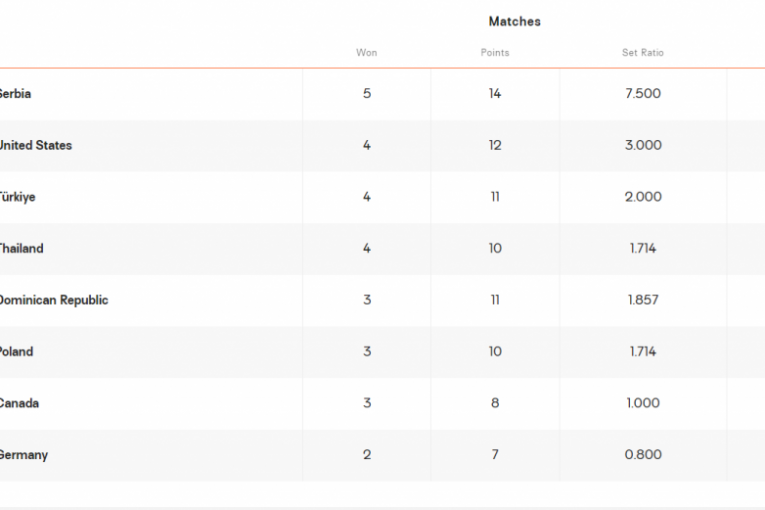
Task: Sort by the Won column header
Action: pos(367,53)
